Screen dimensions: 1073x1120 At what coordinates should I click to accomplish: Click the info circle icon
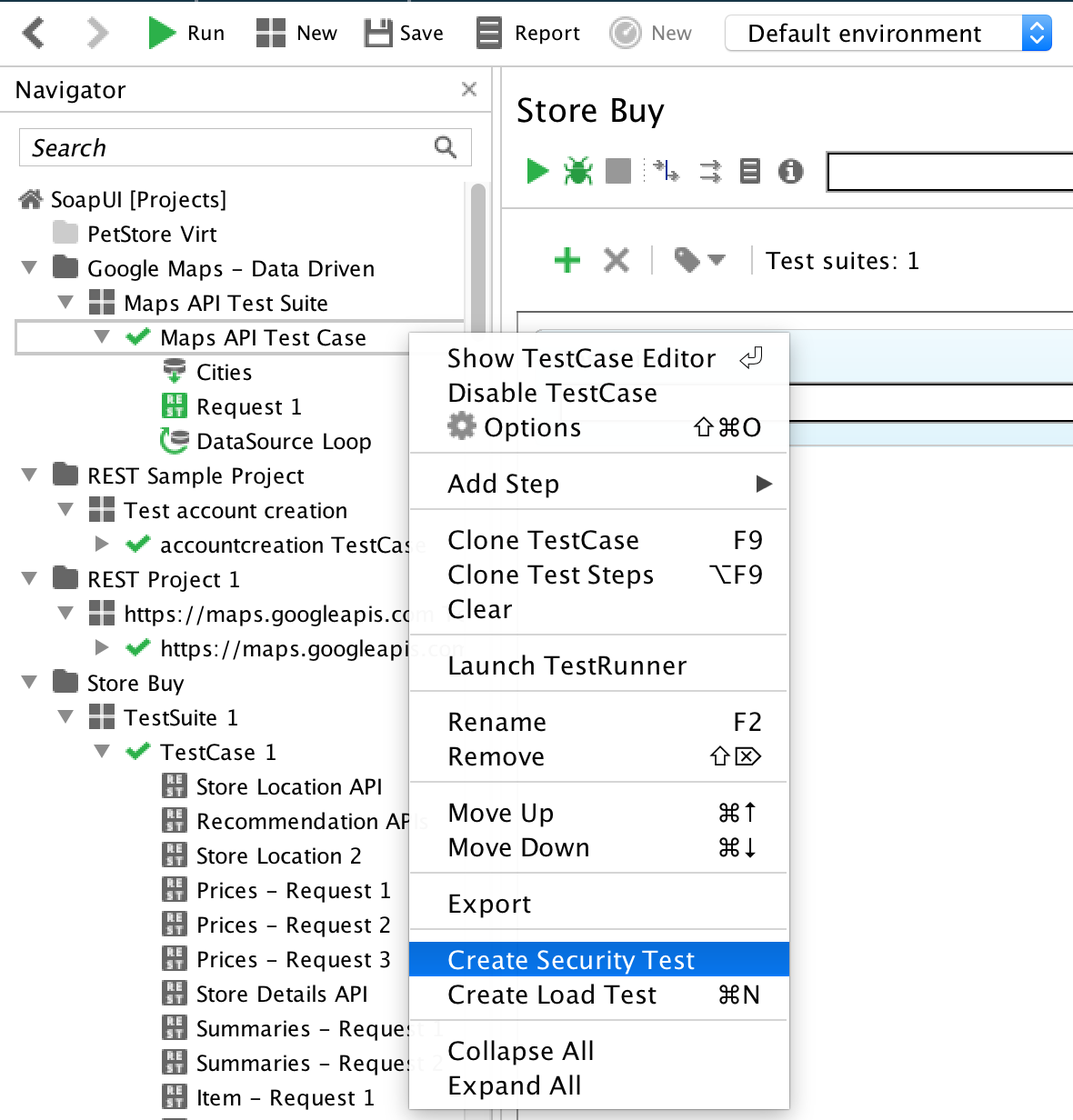[790, 171]
